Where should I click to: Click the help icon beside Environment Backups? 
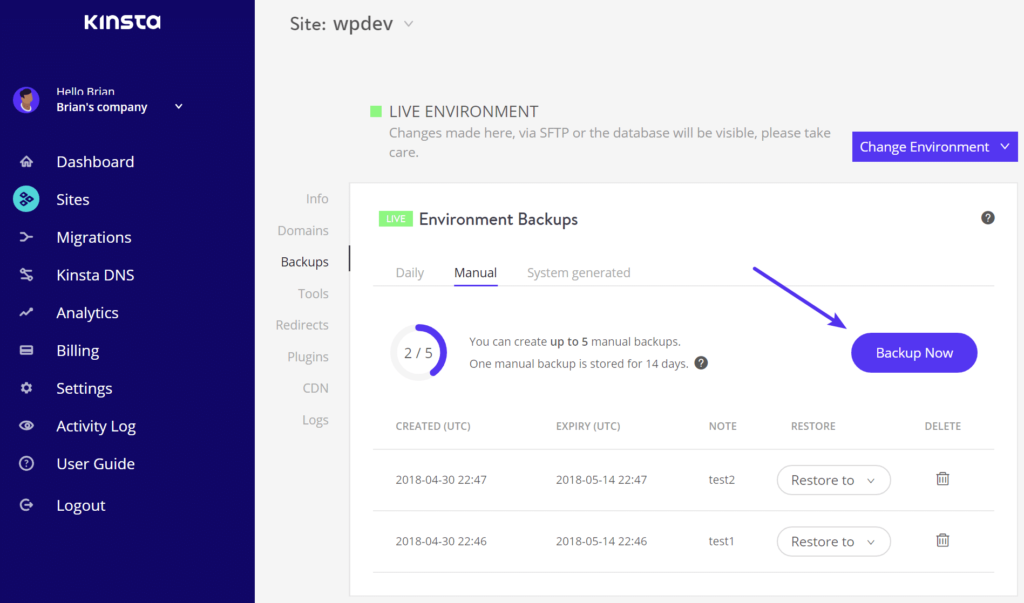(x=987, y=218)
